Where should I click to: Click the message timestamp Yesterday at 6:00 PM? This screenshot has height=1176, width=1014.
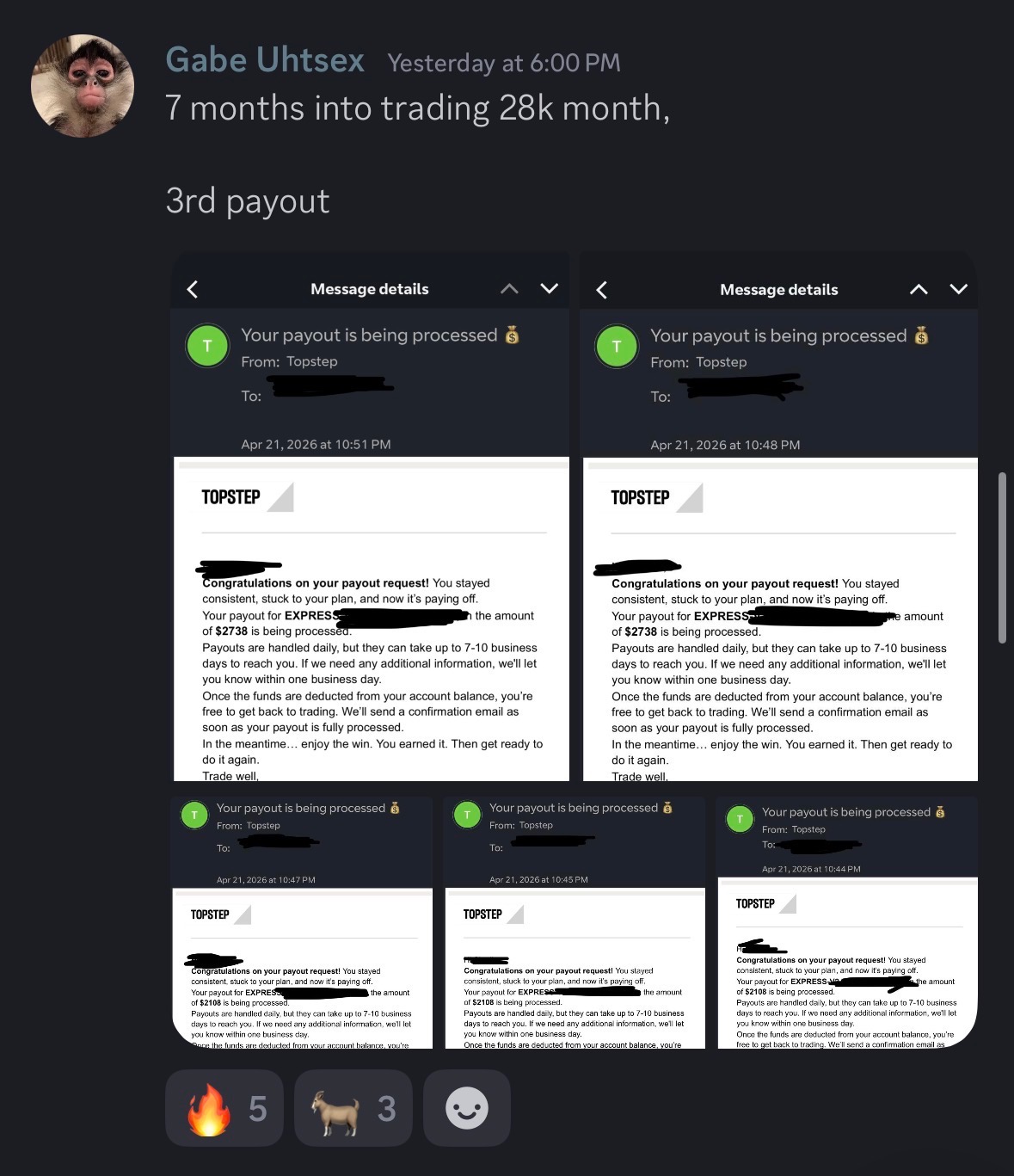coord(504,63)
